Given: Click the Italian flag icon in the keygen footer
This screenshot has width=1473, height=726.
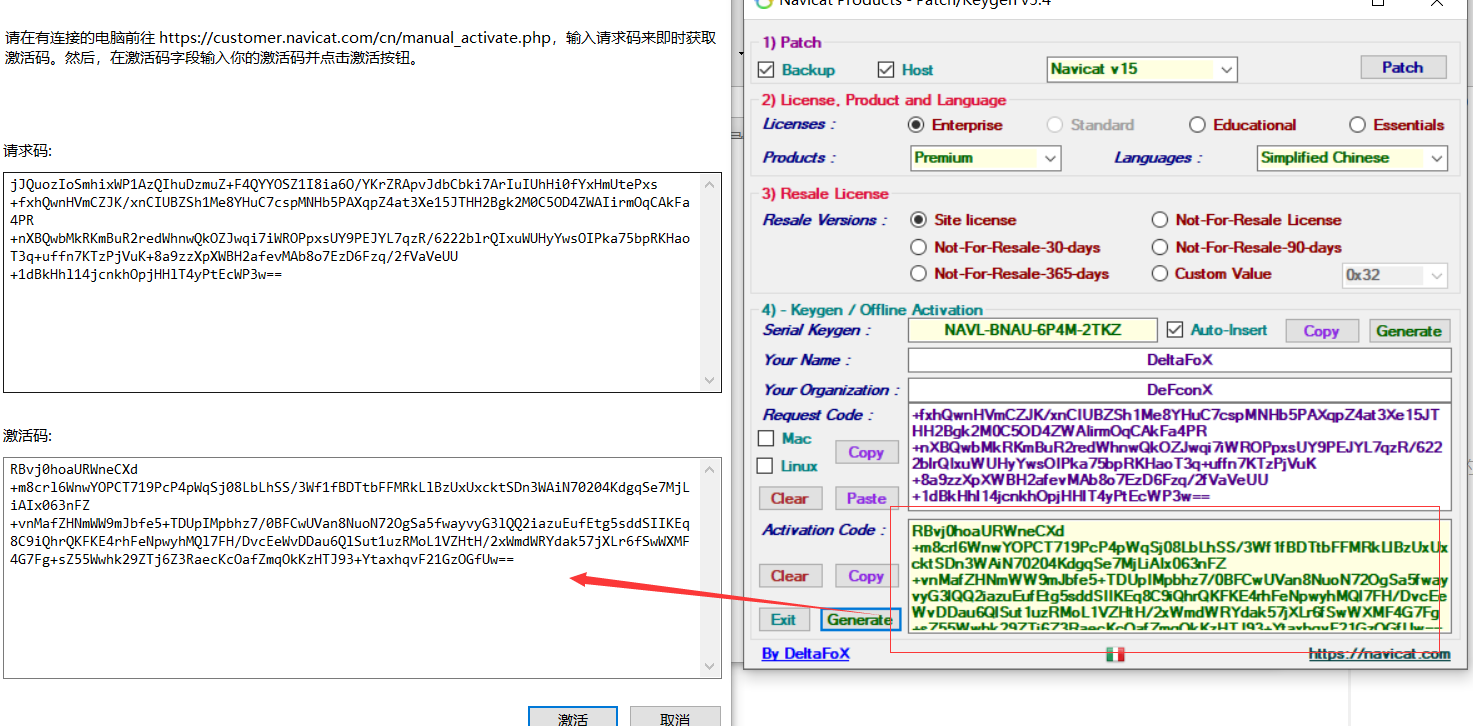Looking at the screenshot, I should point(1115,654).
